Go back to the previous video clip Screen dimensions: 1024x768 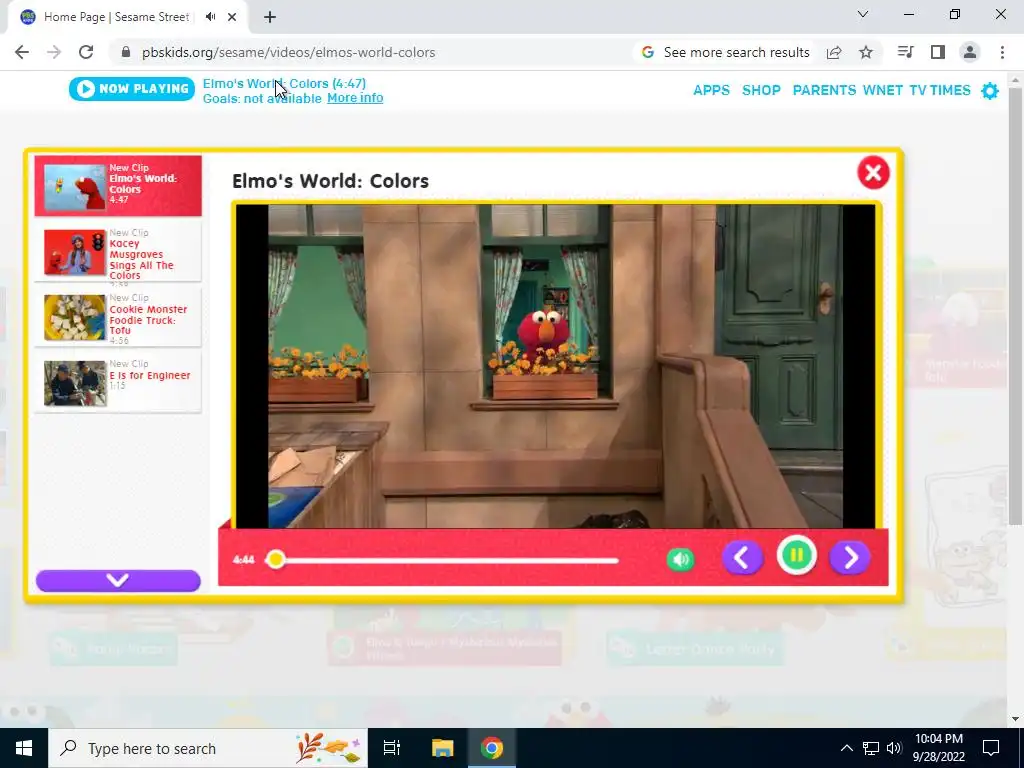tap(743, 558)
